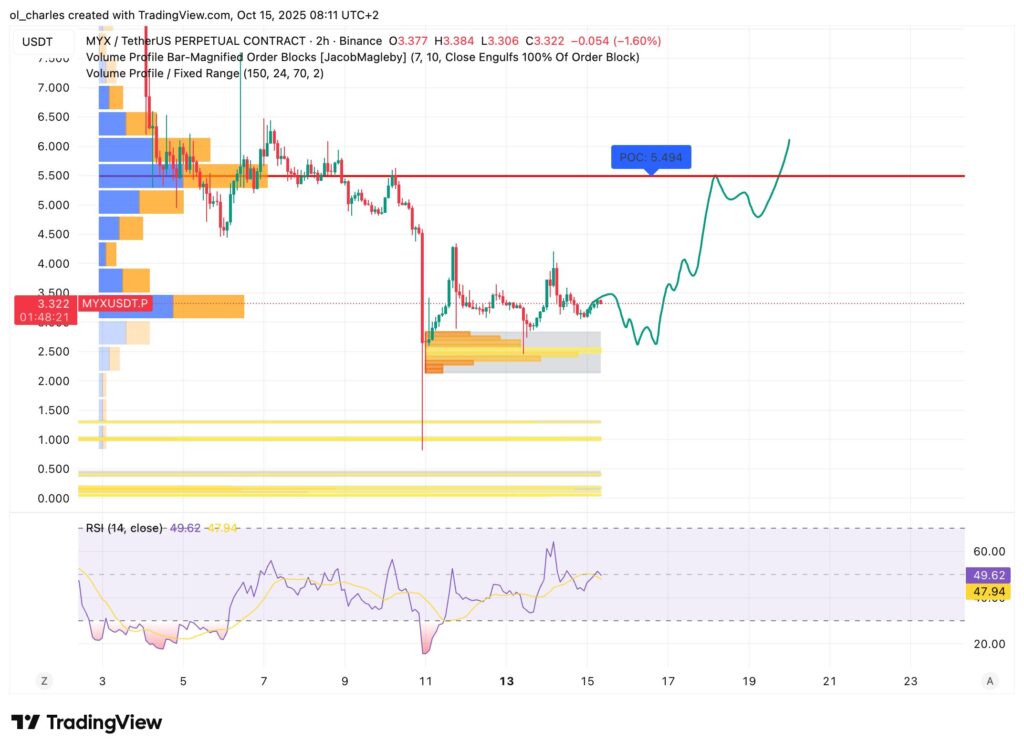Expand the MYX / TetherUS symbol title
1024x751 pixels.
[152, 42]
